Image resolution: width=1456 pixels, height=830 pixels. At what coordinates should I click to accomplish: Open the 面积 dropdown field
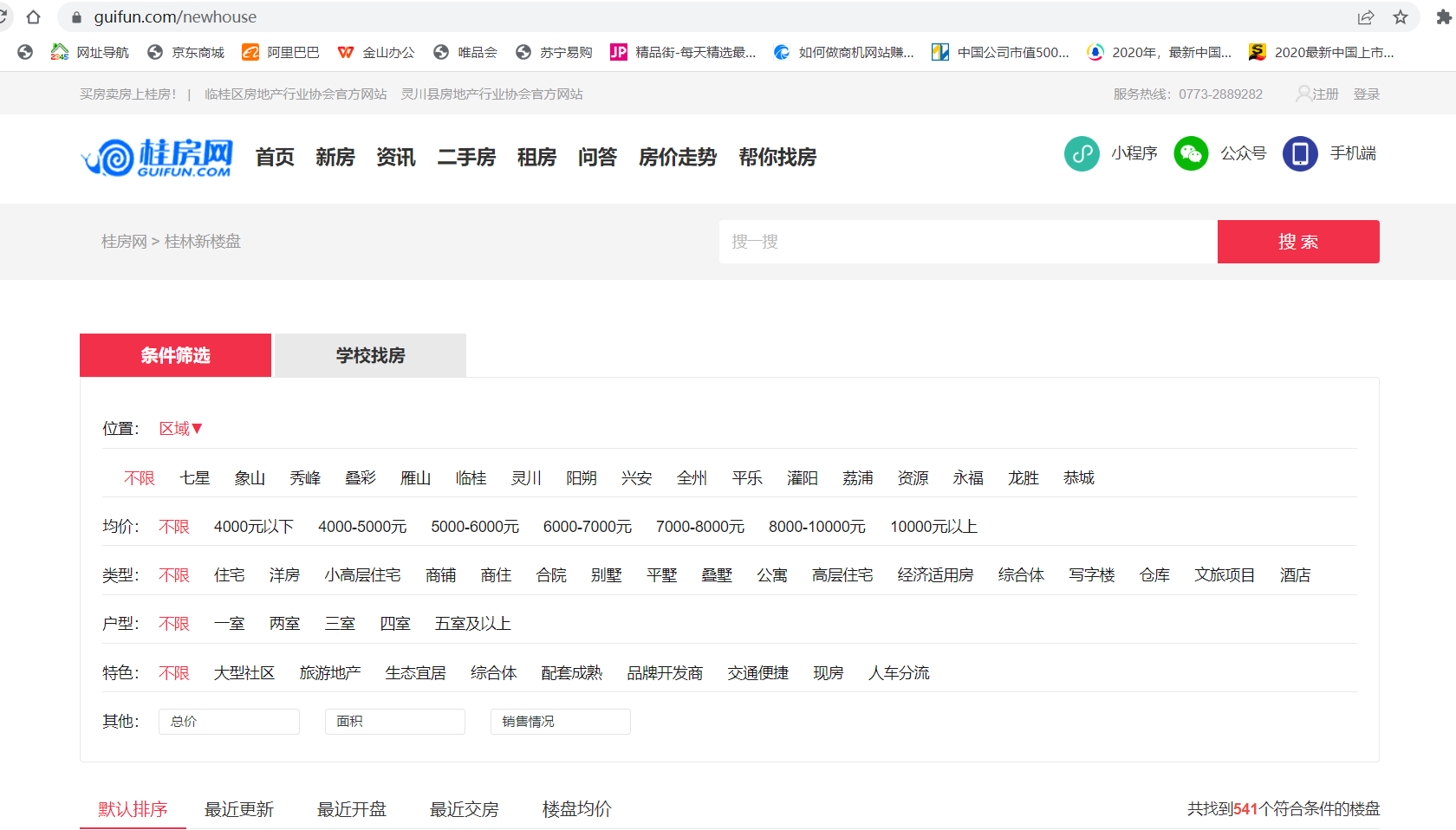[394, 722]
